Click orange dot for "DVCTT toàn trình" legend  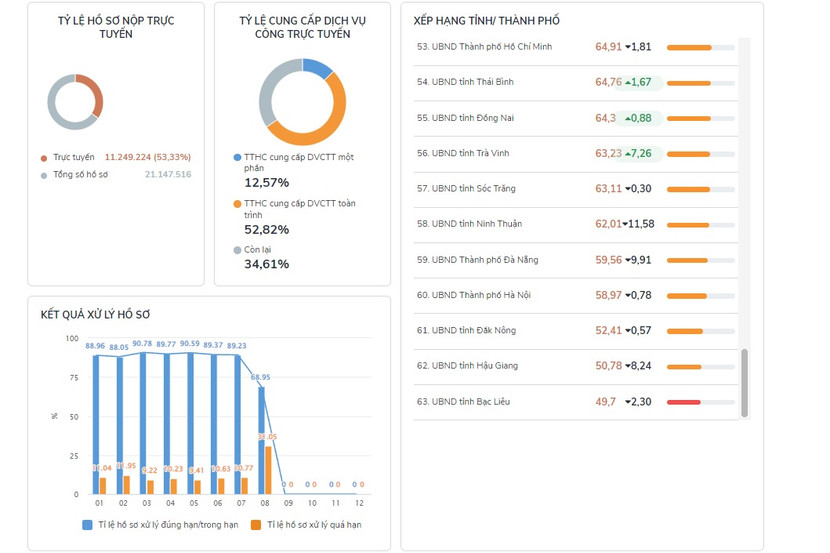[237, 204]
